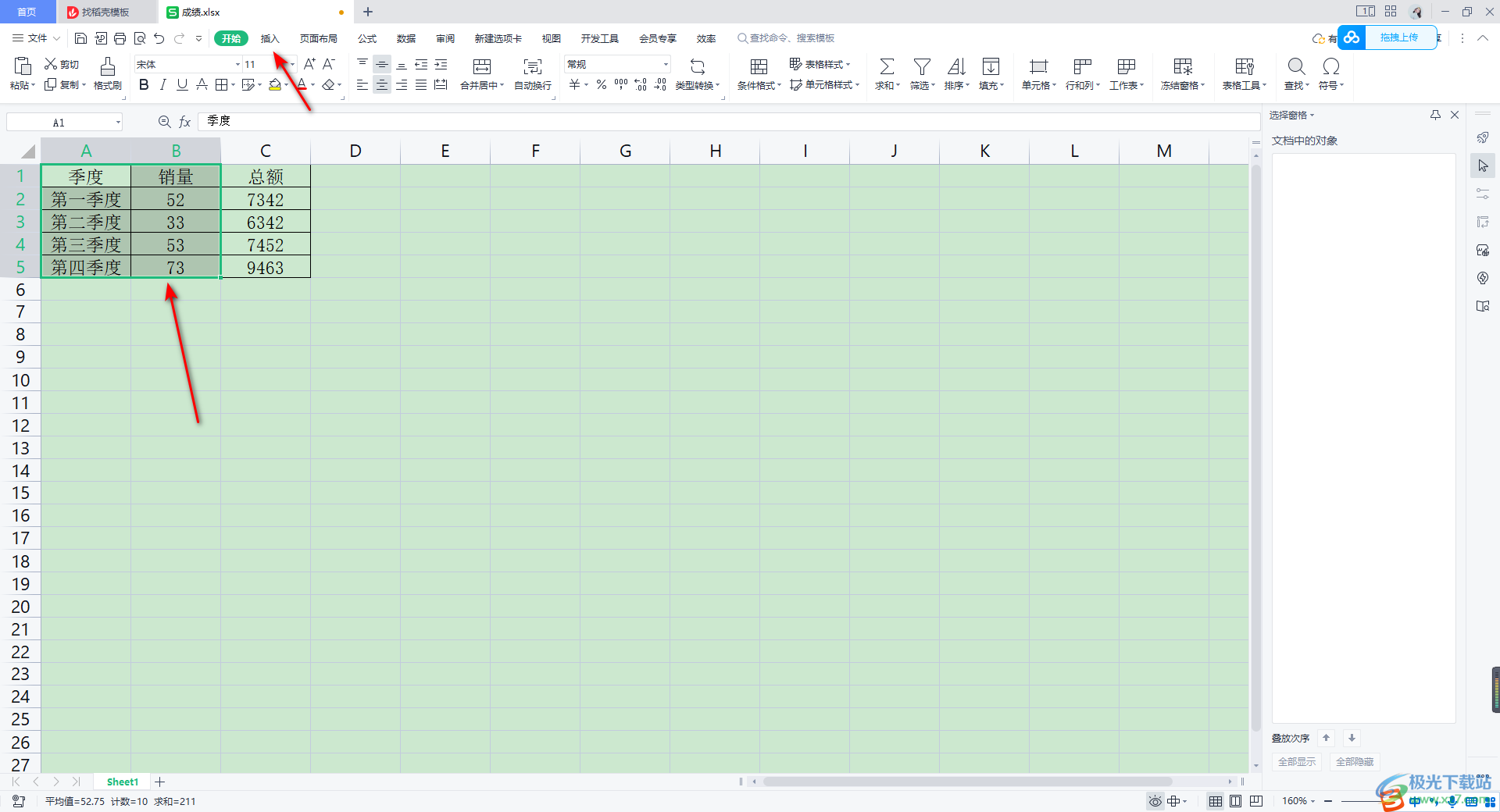Click the Print icon

[x=120, y=38]
